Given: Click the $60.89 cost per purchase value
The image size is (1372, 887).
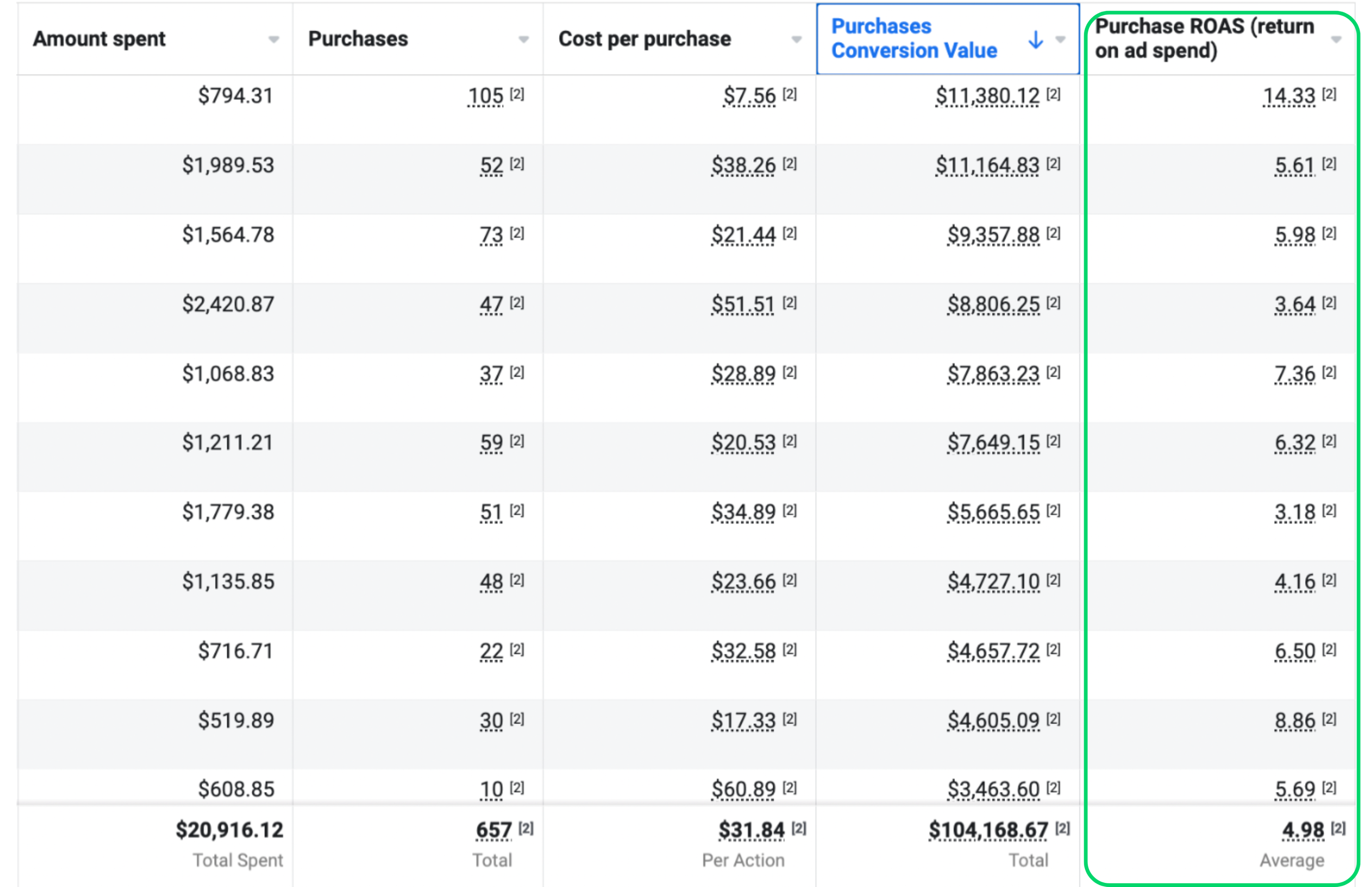Looking at the screenshot, I should tap(744, 789).
